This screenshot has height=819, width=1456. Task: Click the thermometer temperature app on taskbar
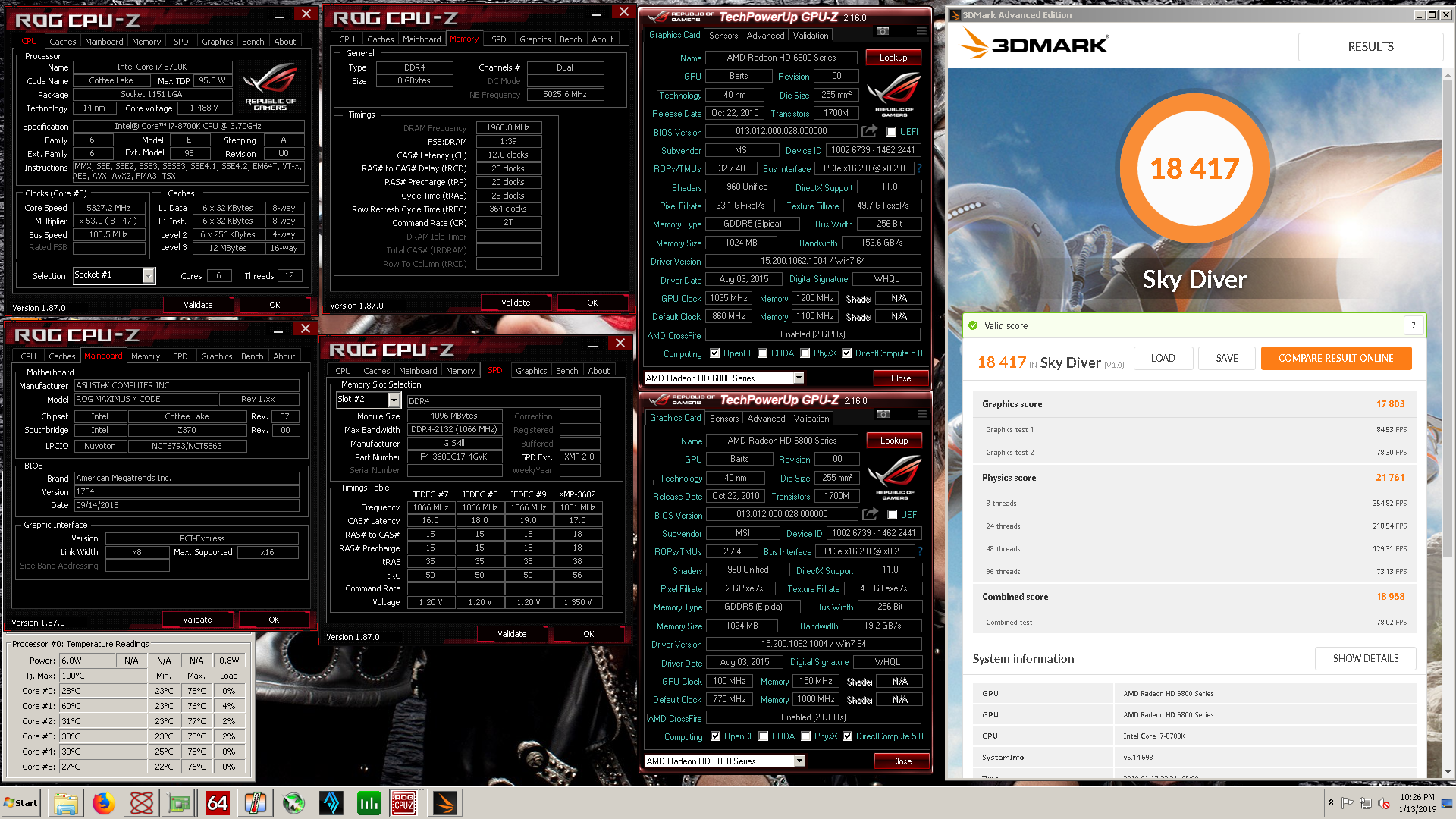[256, 803]
